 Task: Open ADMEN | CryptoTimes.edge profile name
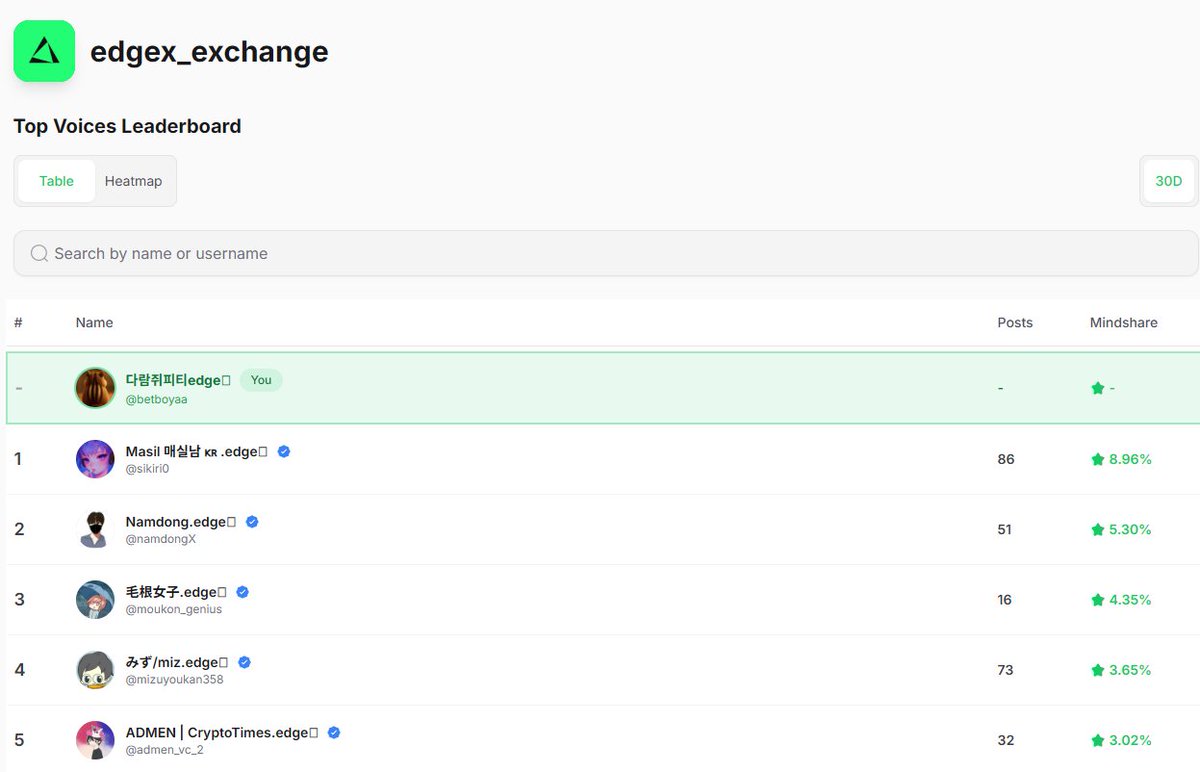(222, 732)
